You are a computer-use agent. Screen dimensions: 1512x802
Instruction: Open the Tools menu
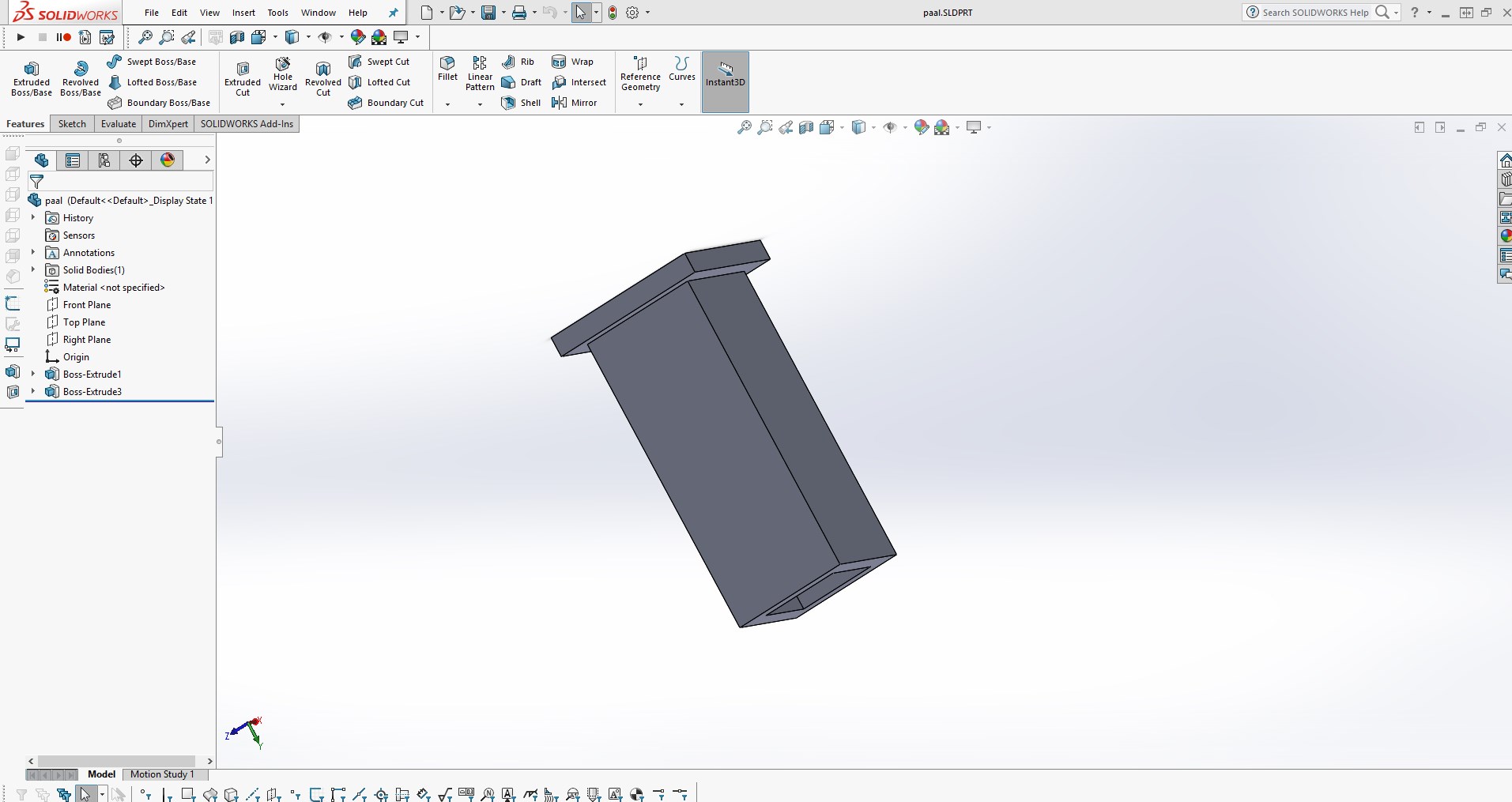pos(278,13)
